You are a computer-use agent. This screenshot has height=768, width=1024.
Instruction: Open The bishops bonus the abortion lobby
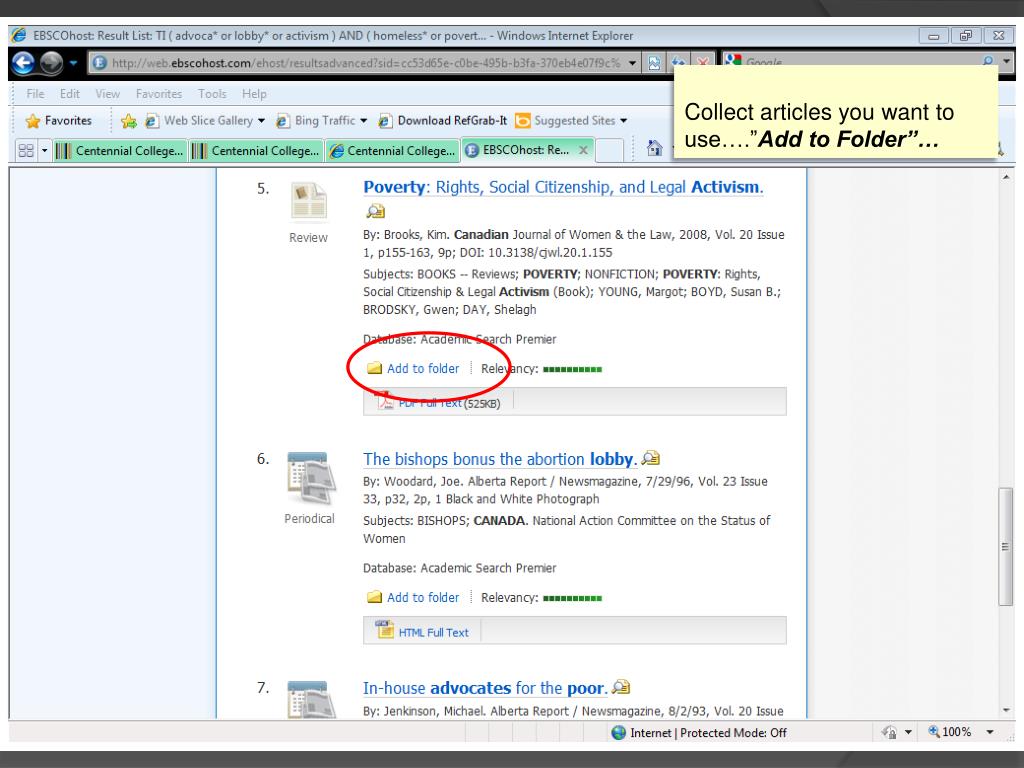coord(500,459)
